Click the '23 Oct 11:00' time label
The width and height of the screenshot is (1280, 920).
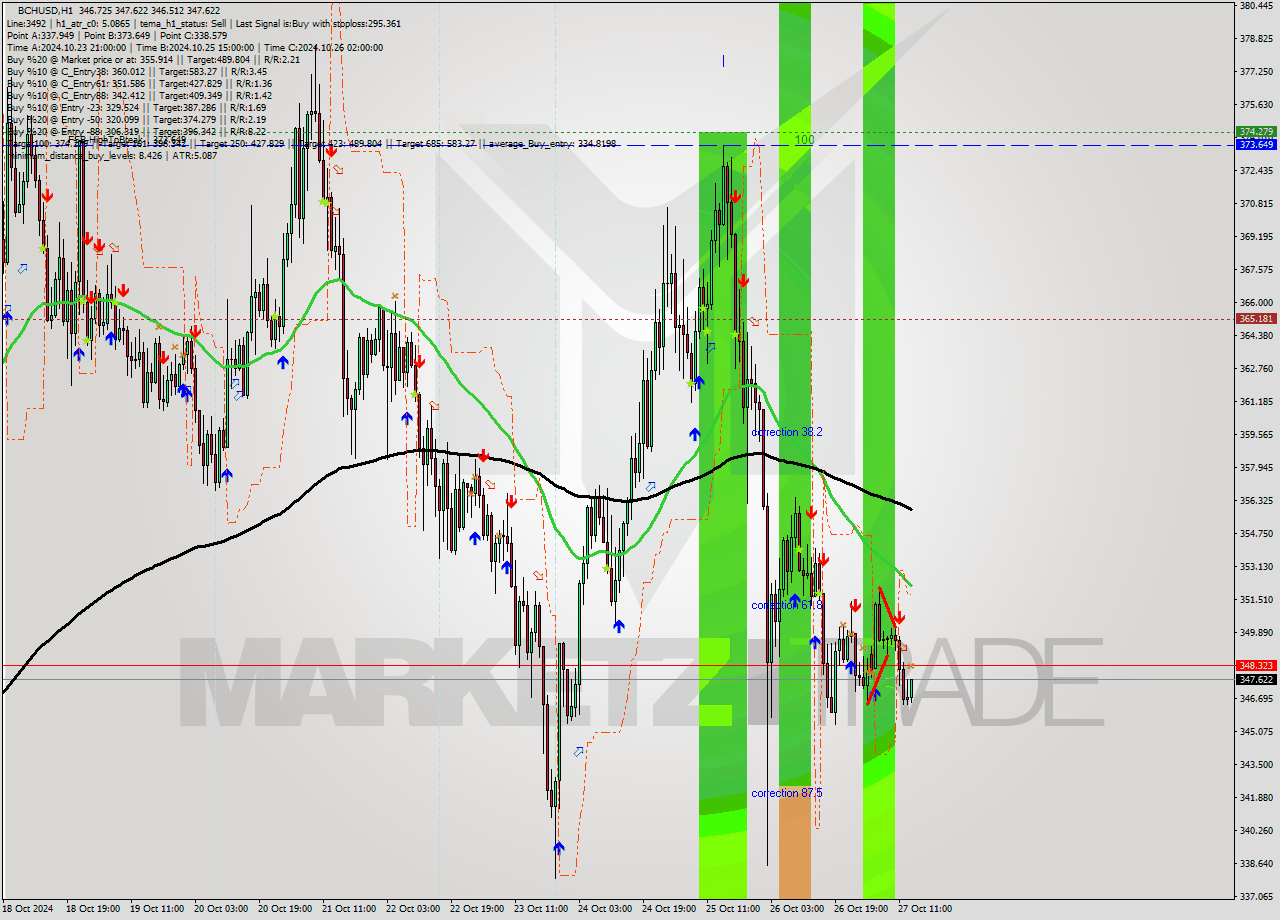point(542,909)
